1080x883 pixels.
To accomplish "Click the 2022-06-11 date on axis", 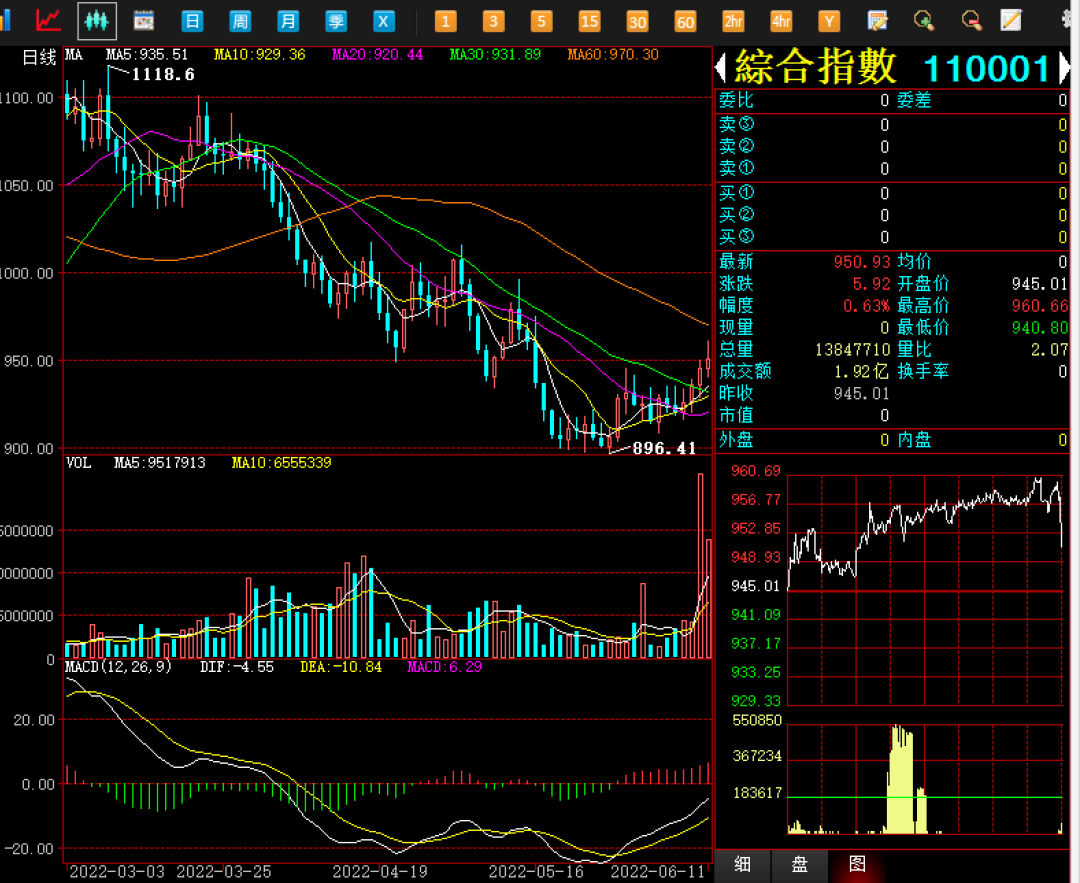I will click(x=658, y=871).
